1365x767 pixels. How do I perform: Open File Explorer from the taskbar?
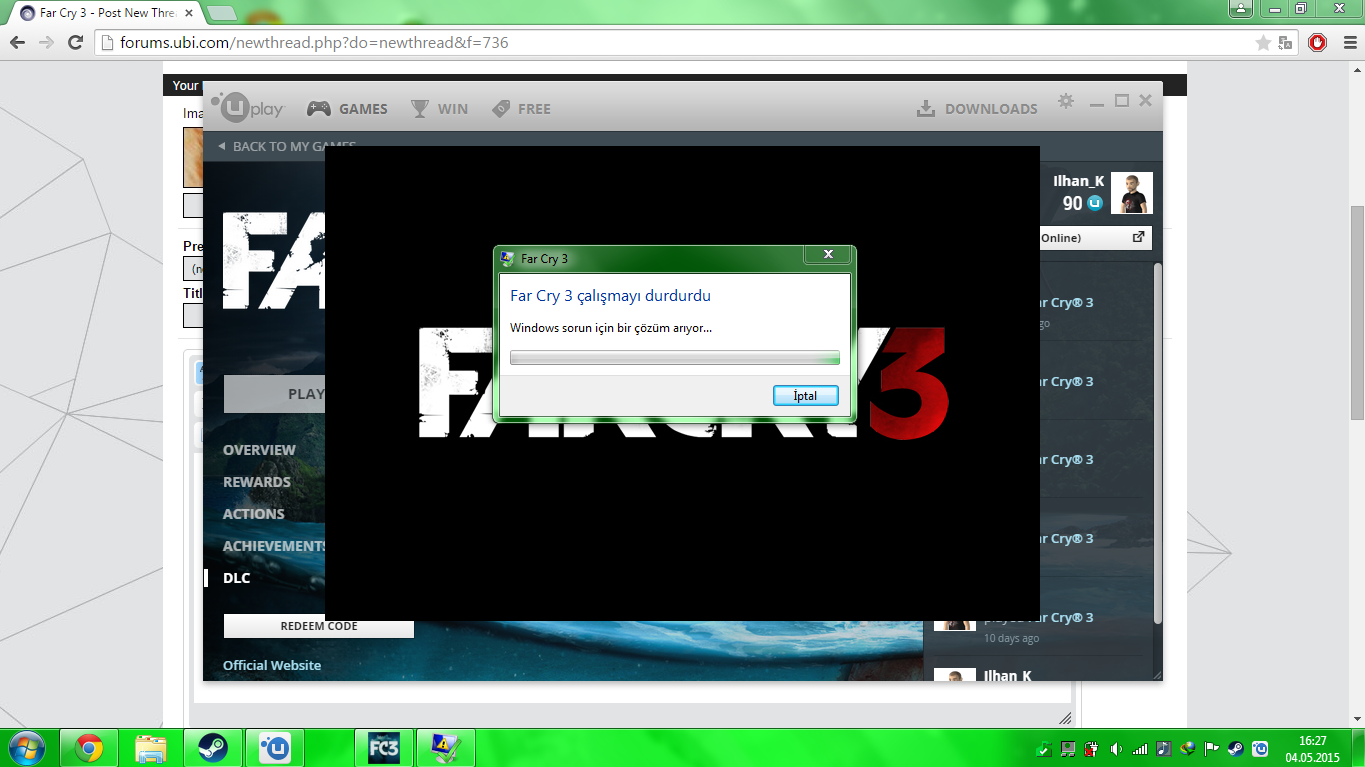tap(151, 748)
